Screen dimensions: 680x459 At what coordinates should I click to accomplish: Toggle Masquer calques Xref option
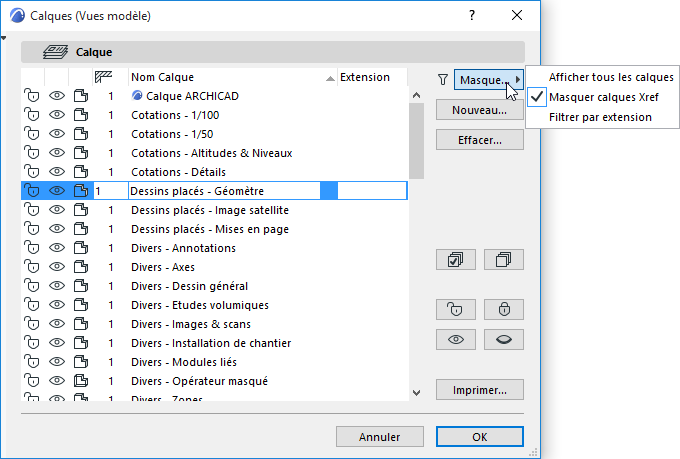pos(604,97)
